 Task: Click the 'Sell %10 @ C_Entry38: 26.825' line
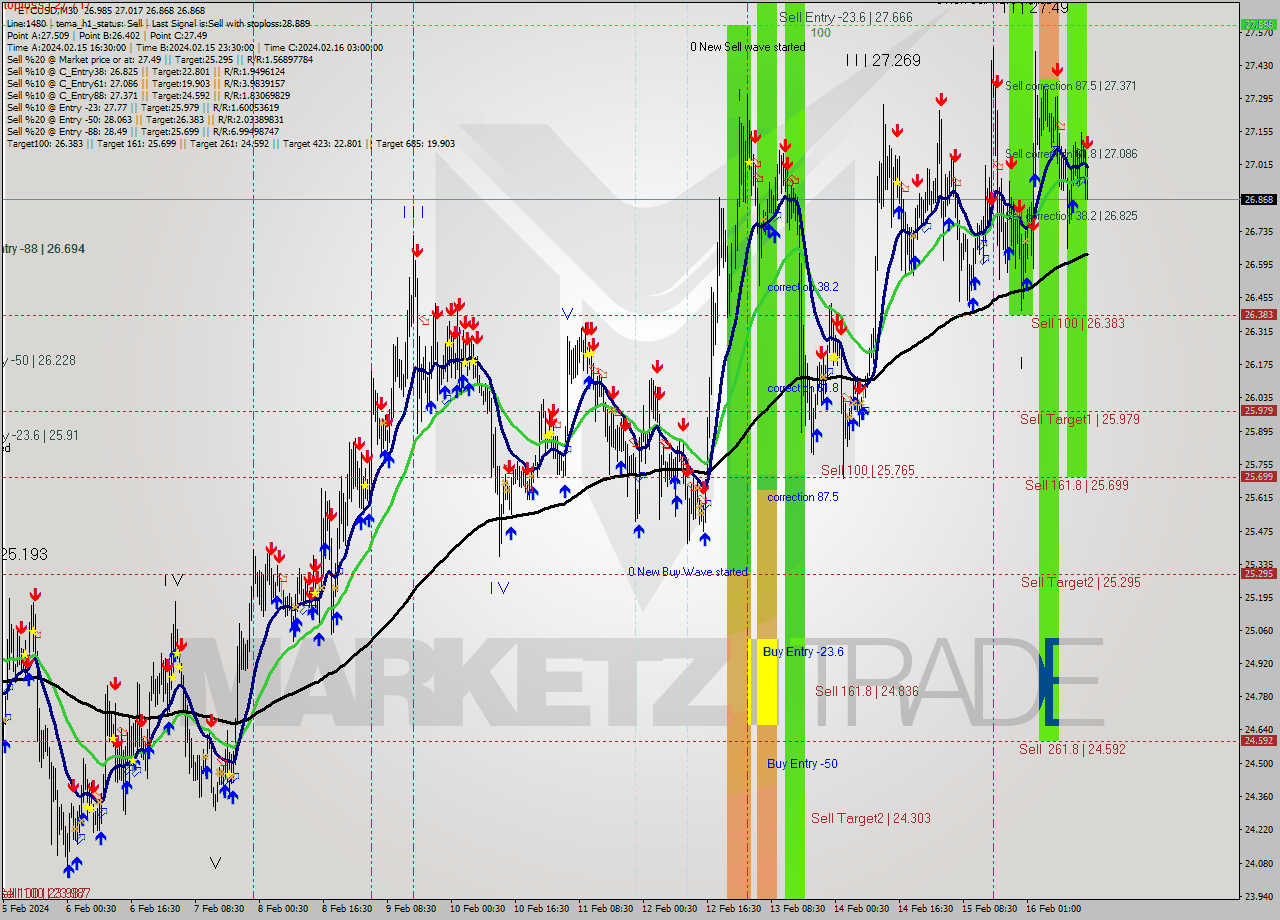146,72
